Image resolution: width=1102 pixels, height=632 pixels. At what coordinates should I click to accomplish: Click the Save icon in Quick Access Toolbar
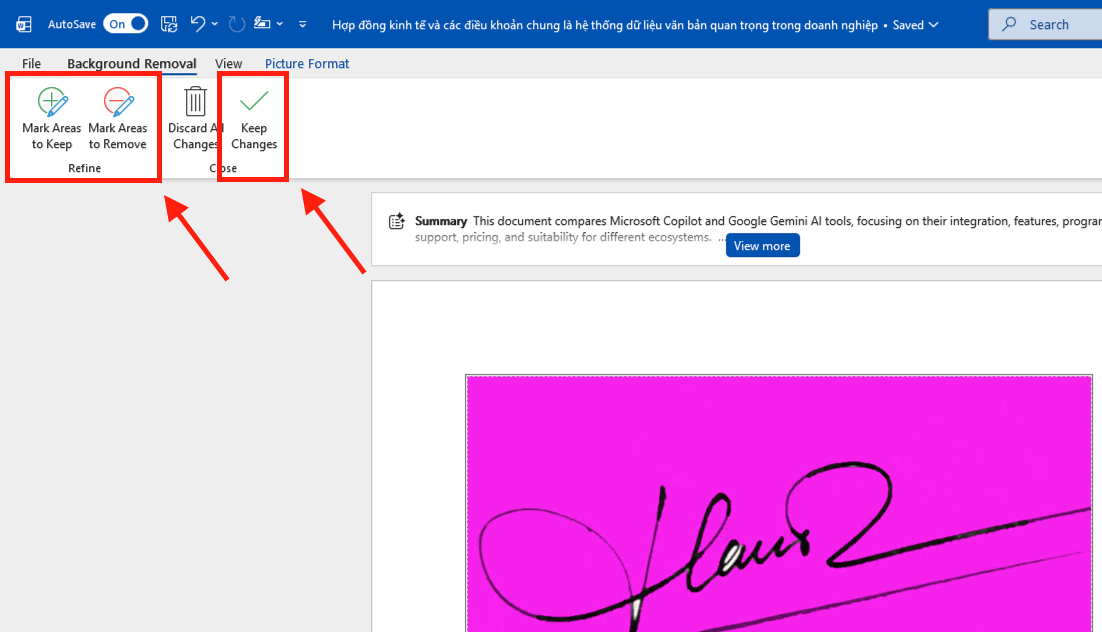[169, 23]
